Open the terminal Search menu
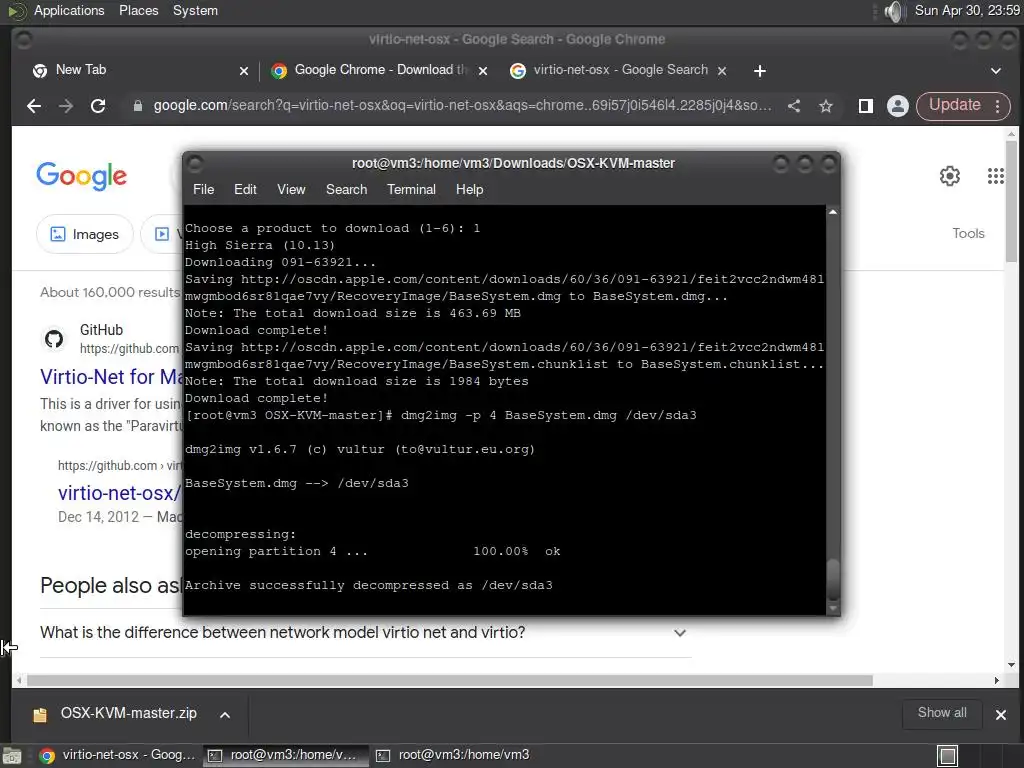This screenshot has width=1024, height=768. coord(346,189)
